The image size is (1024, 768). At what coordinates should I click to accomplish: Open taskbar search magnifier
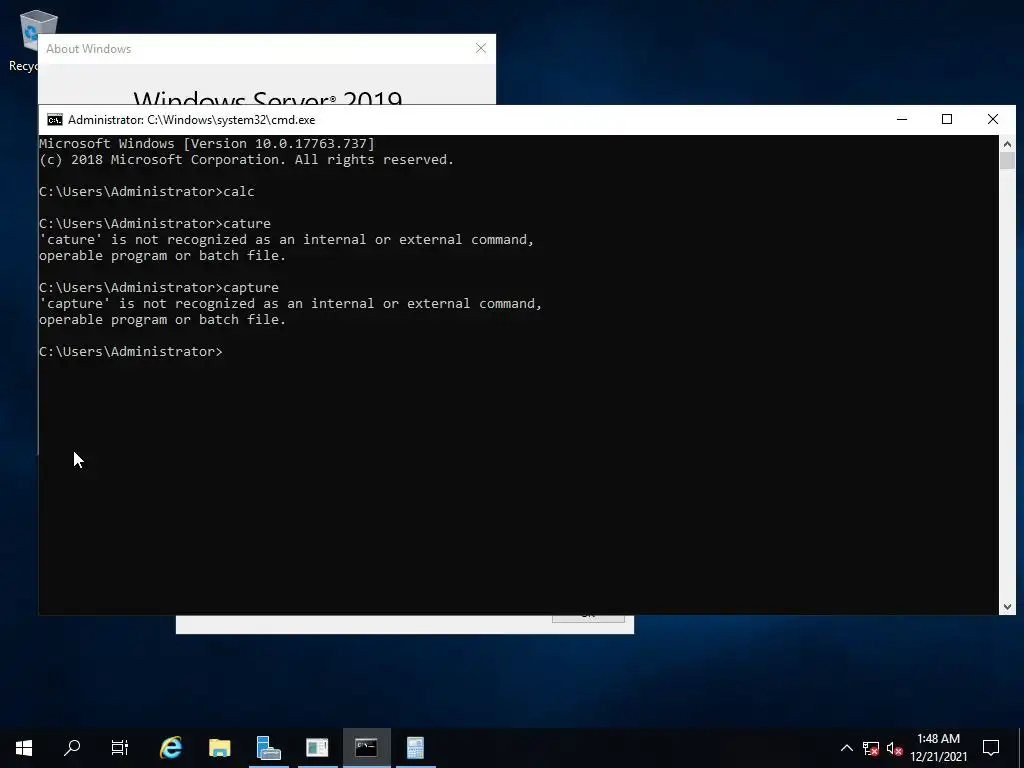[72, 748]
